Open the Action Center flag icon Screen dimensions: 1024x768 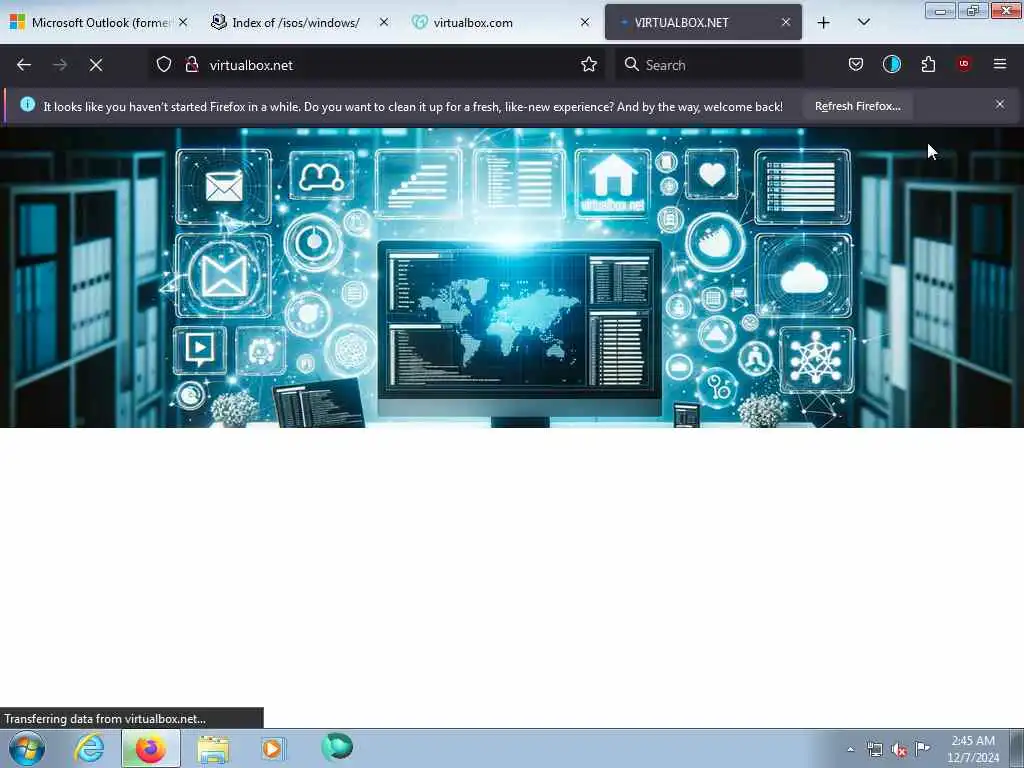922,748
